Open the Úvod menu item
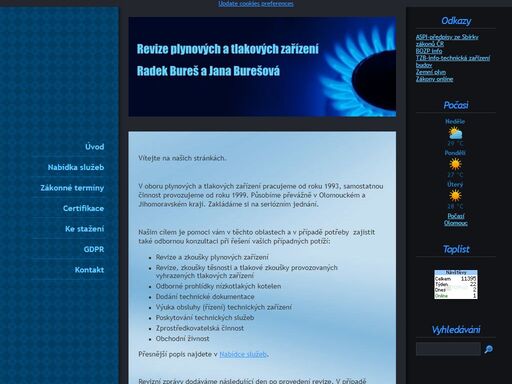 click(94, 147)
